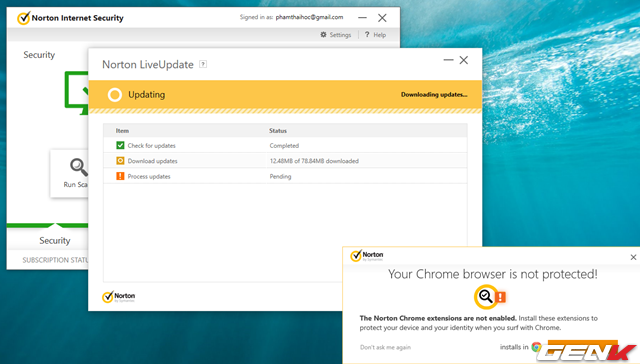Image resolution: width=640 pixels, height=364 pixels.
Task: Minimize the Norton Internet Security window
Action: [362, 18]
